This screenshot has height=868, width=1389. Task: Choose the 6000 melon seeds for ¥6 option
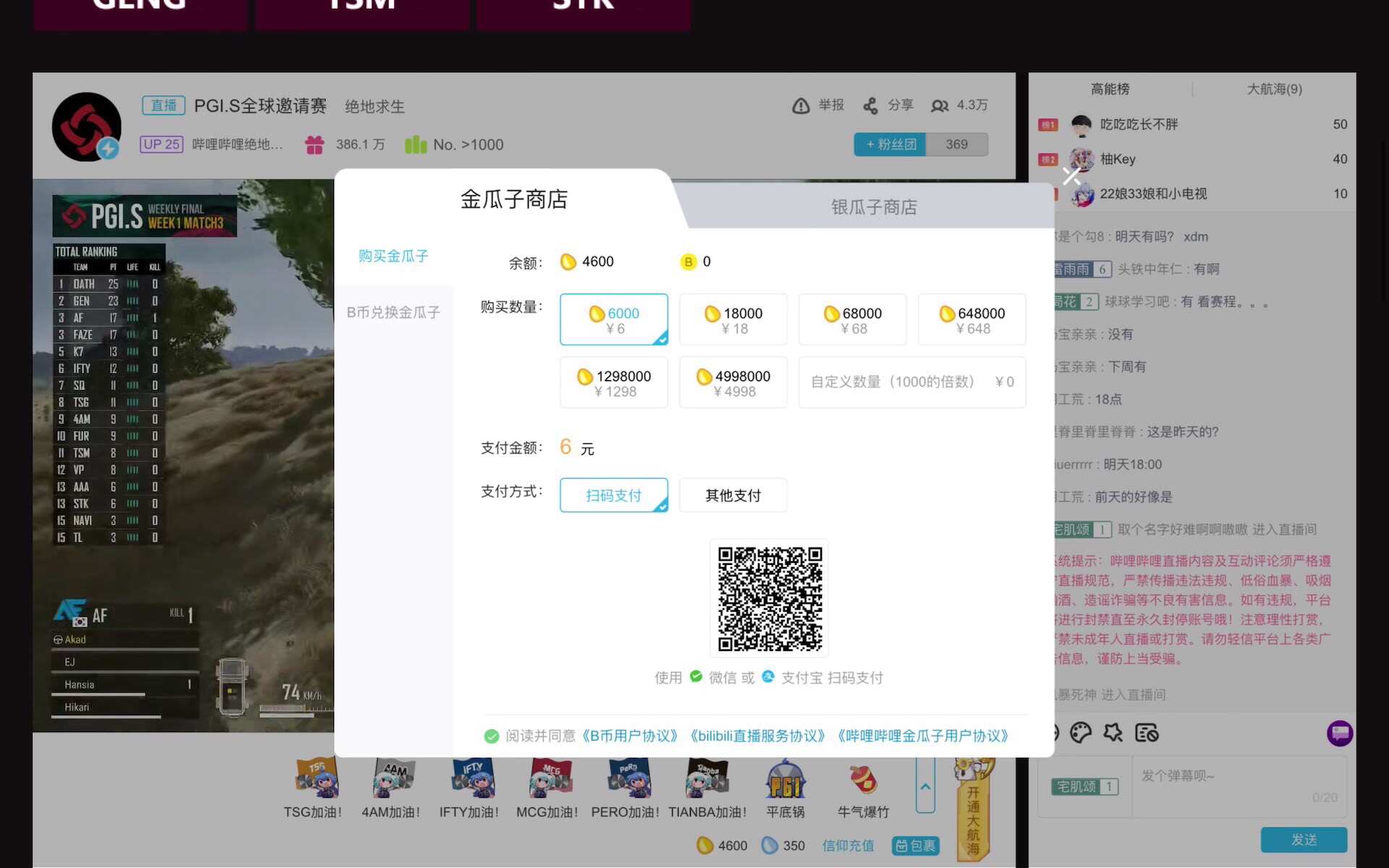[614, 320]
